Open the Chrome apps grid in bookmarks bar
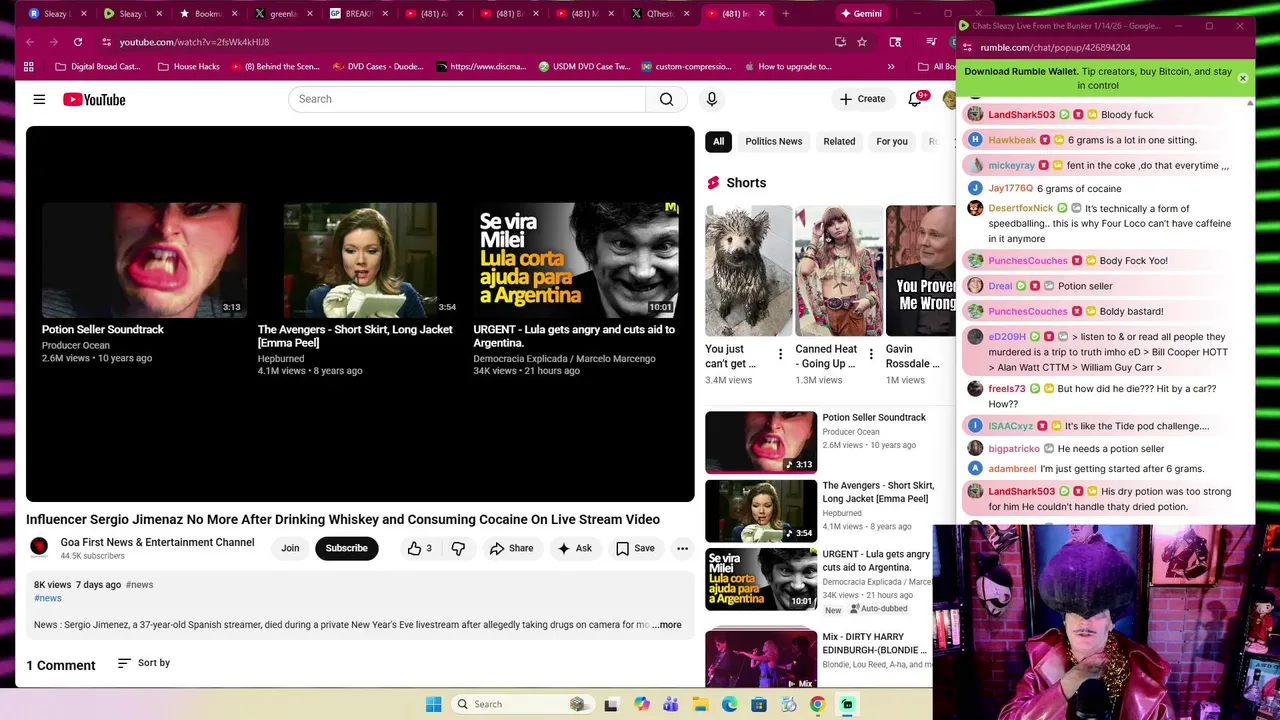Image resolution: width=1280 pixels, height=720 pixels. click(29, 67)
